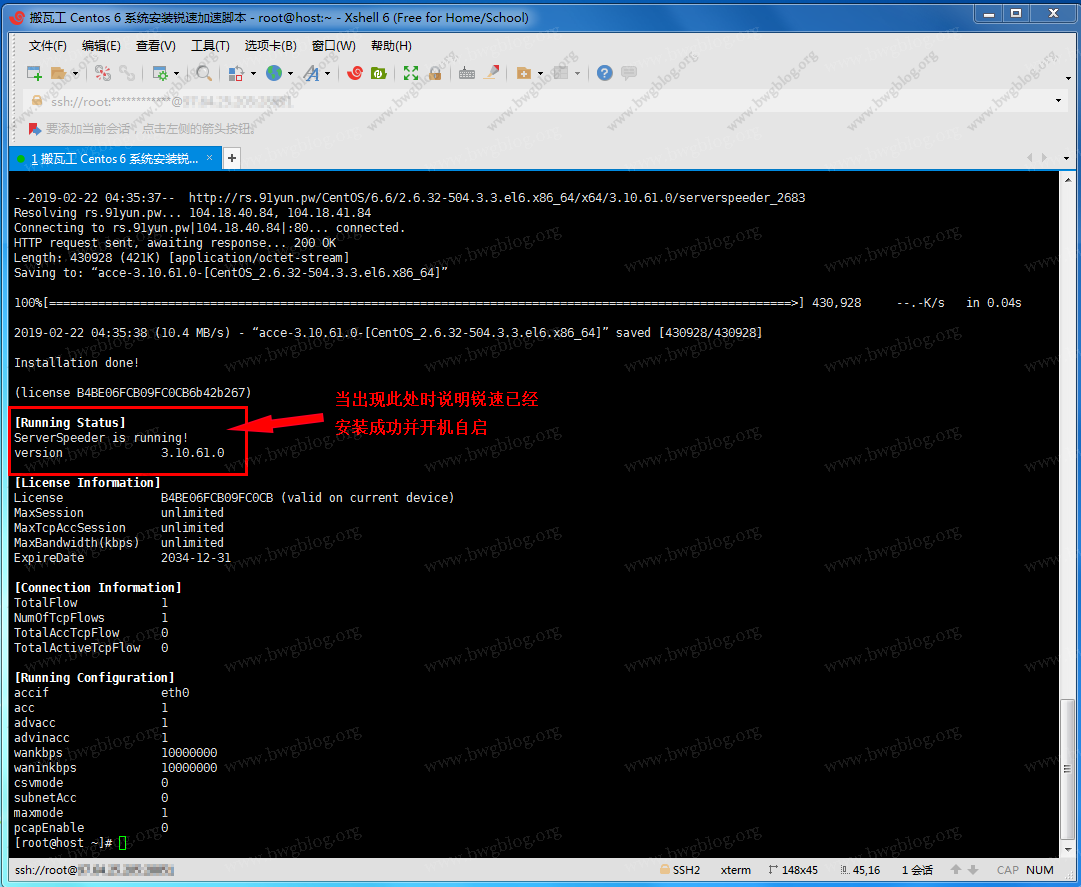Click the tab scroll left arrow

(1030, 158)
